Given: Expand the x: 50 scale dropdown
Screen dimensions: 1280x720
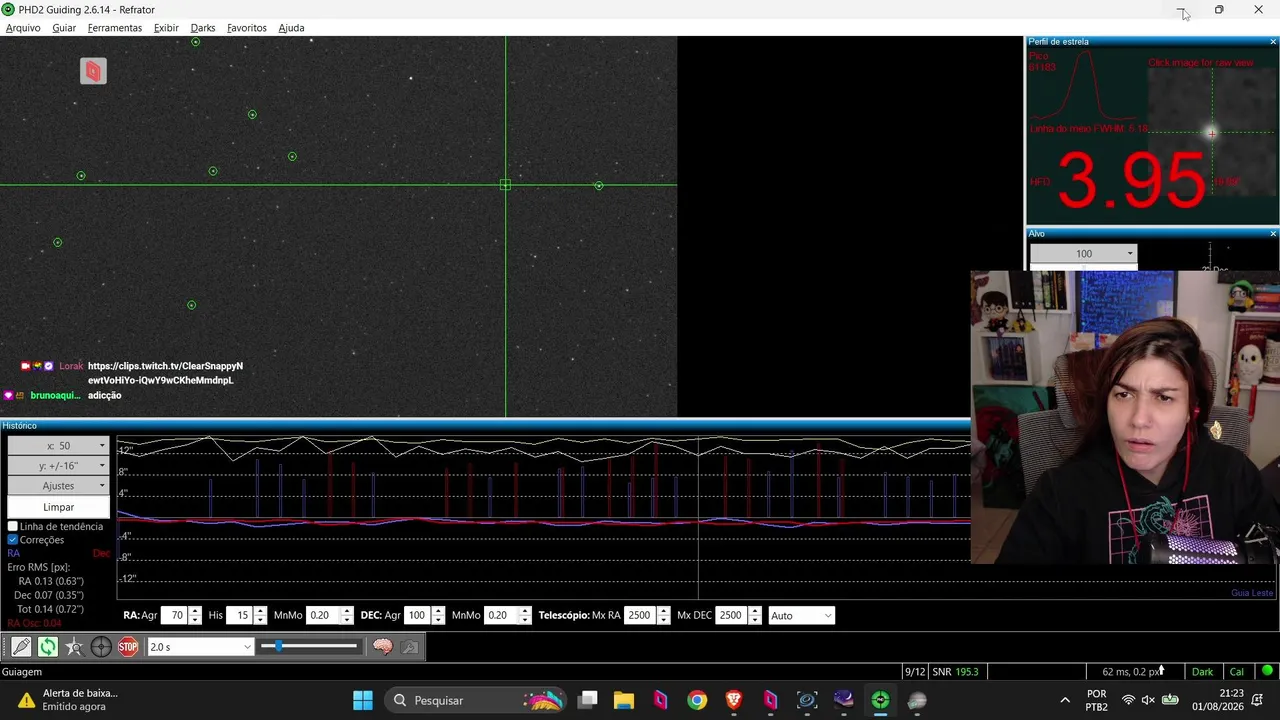Looking at the screenshot, I should point(58,446).
